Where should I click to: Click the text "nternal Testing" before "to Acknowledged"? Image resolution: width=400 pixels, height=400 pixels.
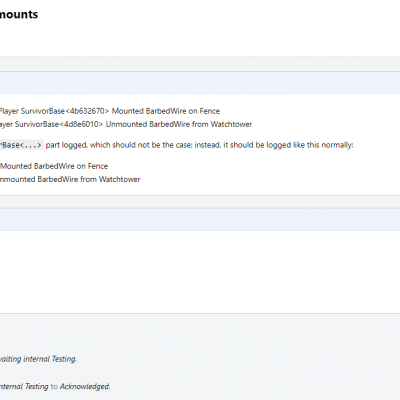(24, 386)
